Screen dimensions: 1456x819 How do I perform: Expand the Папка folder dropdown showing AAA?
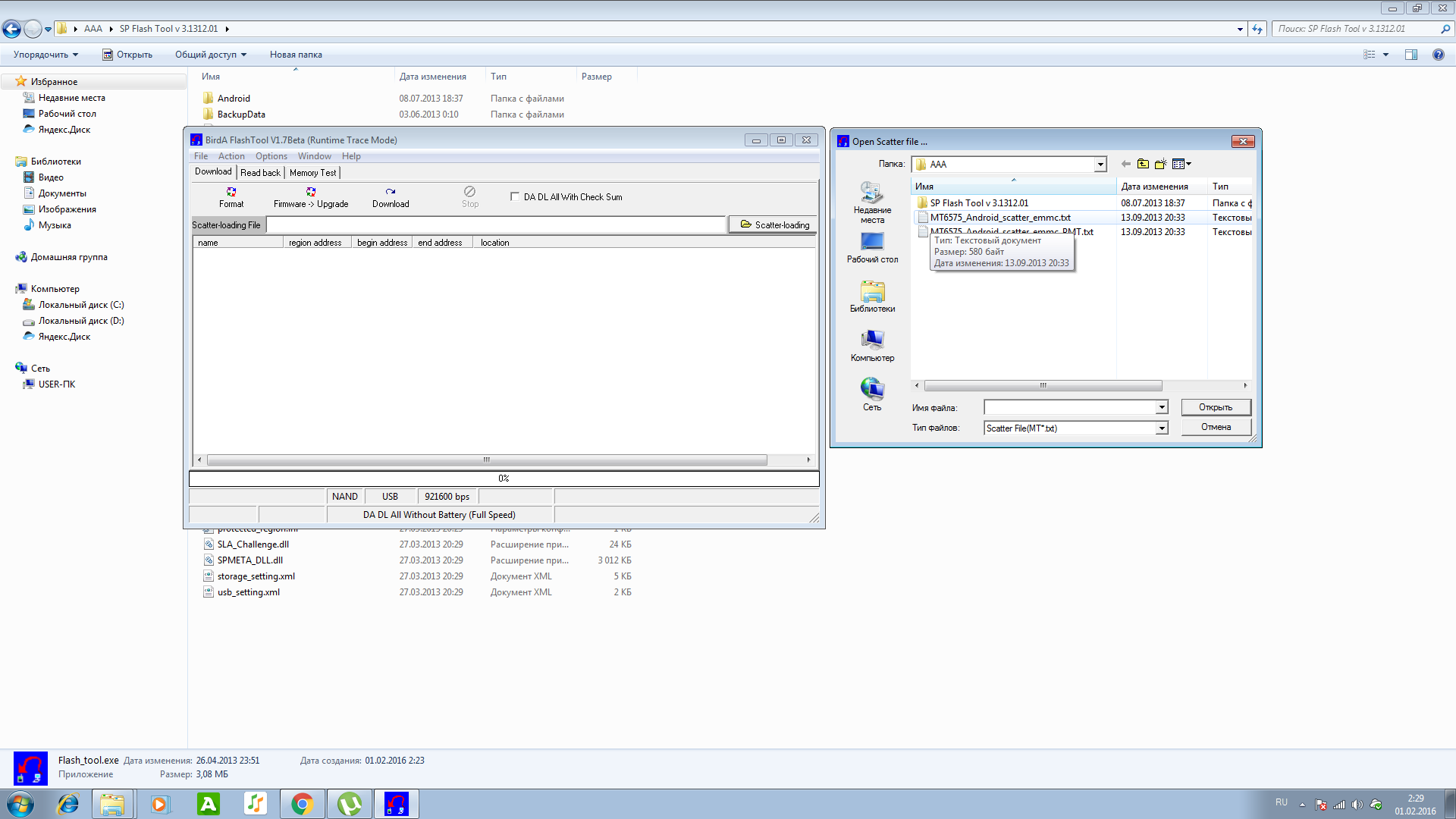point(1100,165)
